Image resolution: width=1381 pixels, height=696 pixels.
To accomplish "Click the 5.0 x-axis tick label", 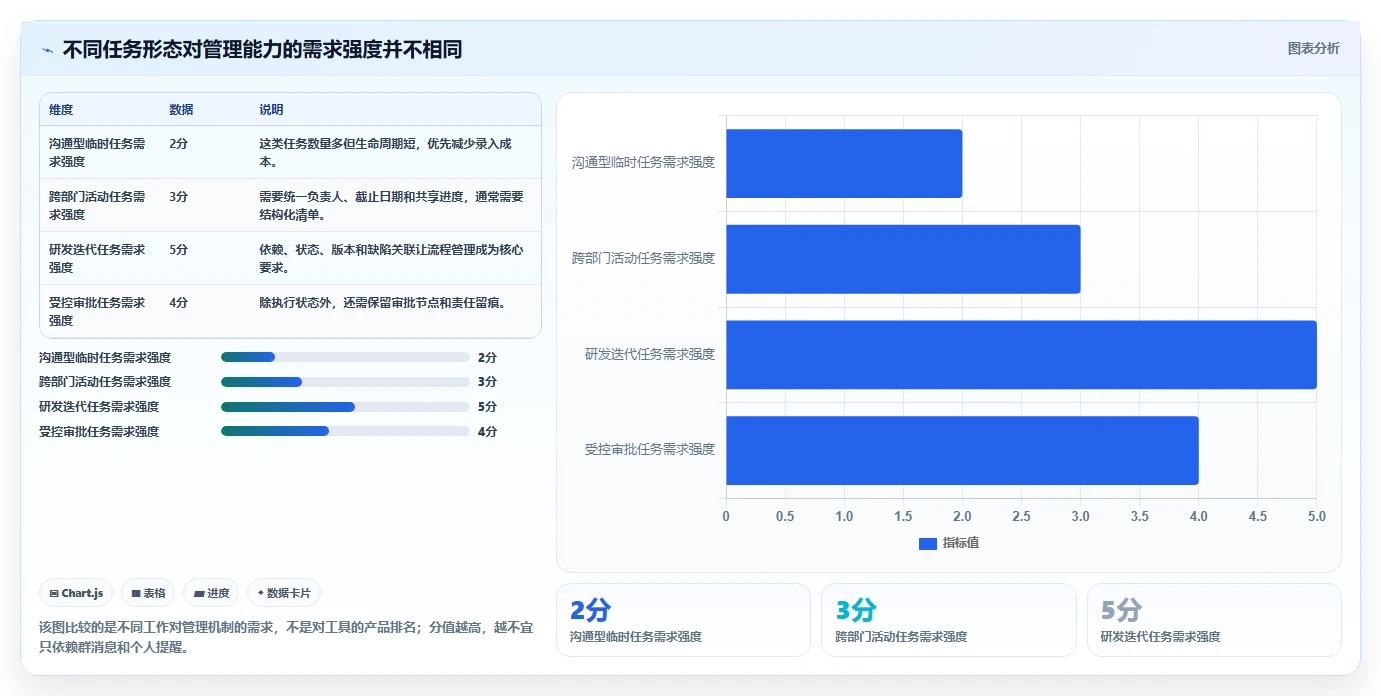I will [x=1316, y=517].
